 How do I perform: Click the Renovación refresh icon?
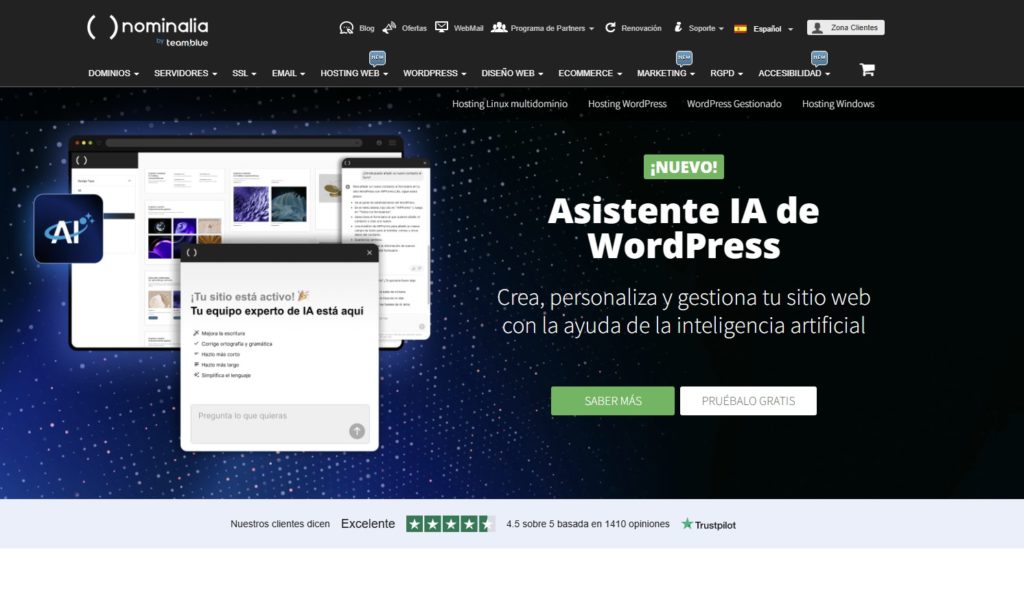611,27
